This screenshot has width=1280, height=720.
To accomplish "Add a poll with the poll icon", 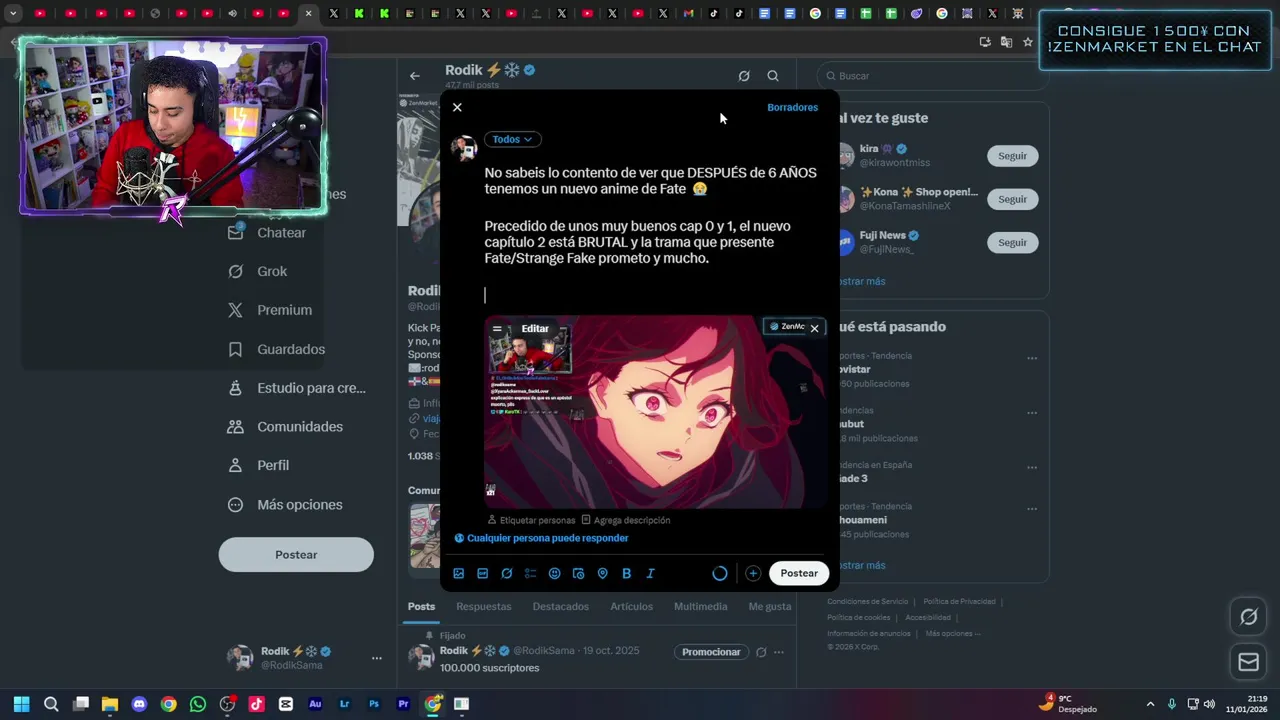I will click(531, 573).
